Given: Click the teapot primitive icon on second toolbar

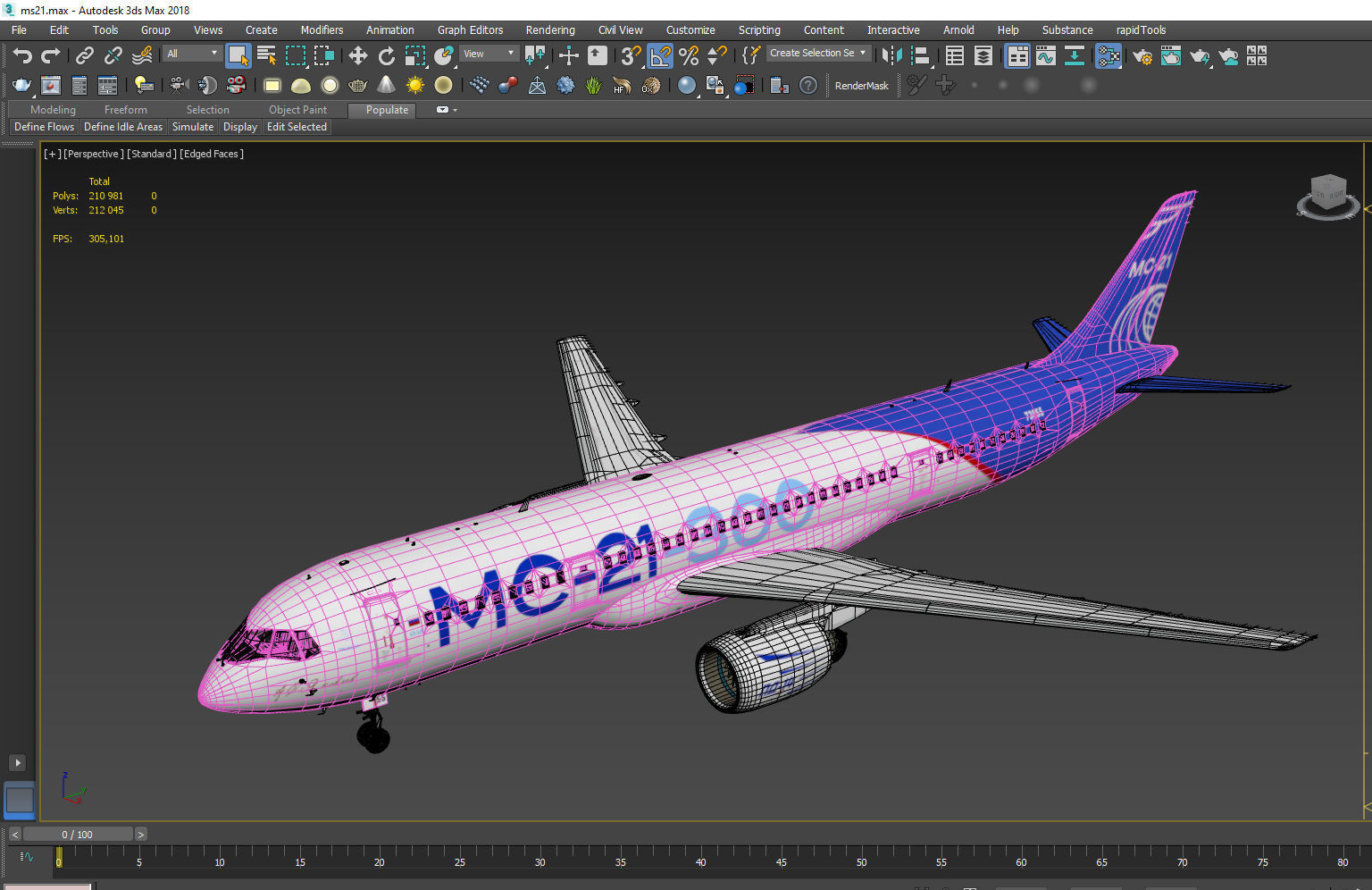Looking at the screenshot, I should pos(357,86).
